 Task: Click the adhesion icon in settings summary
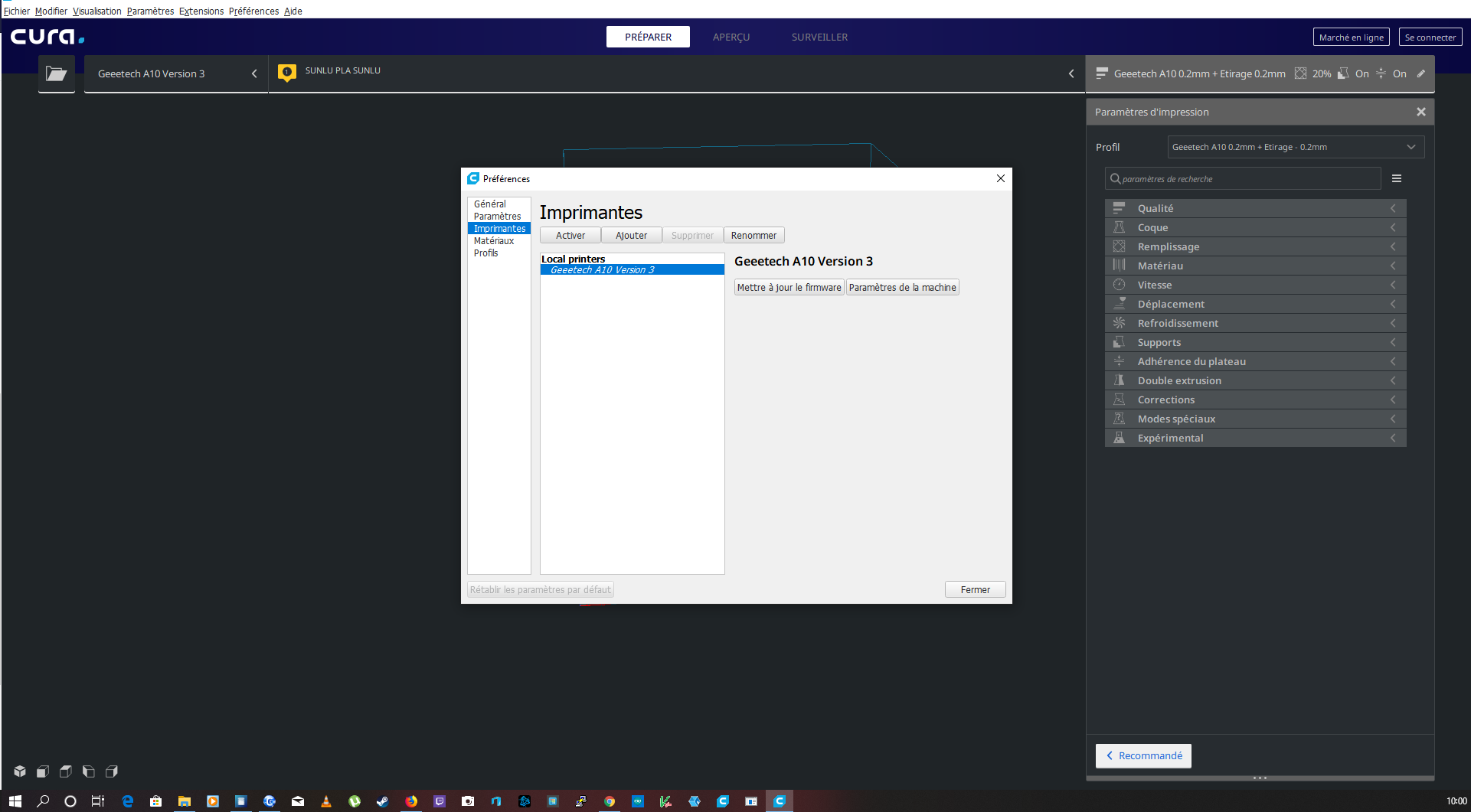coord(1381,73)
